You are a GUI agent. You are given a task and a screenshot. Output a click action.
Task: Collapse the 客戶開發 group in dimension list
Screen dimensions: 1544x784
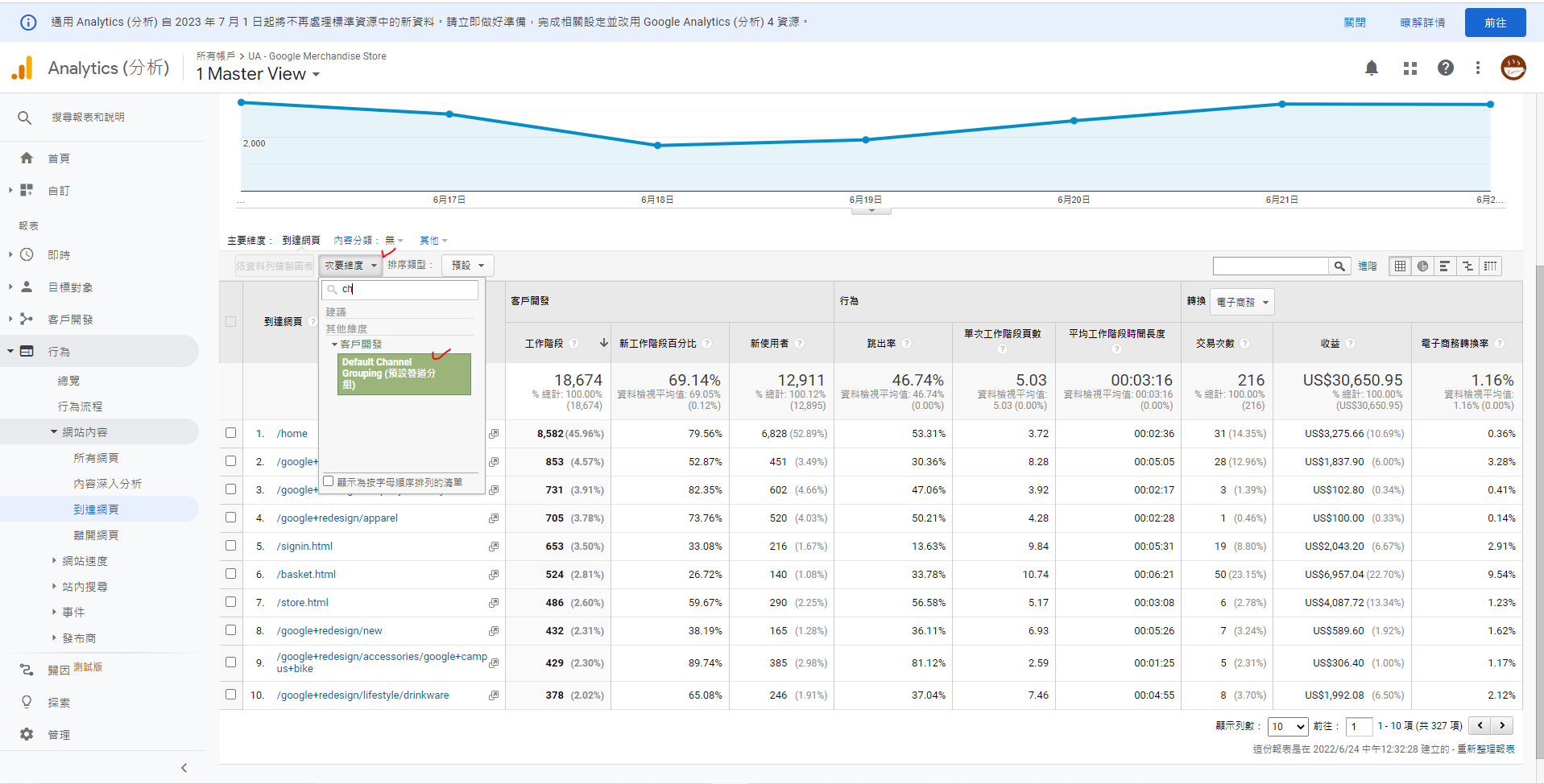(x=334, y=345)
